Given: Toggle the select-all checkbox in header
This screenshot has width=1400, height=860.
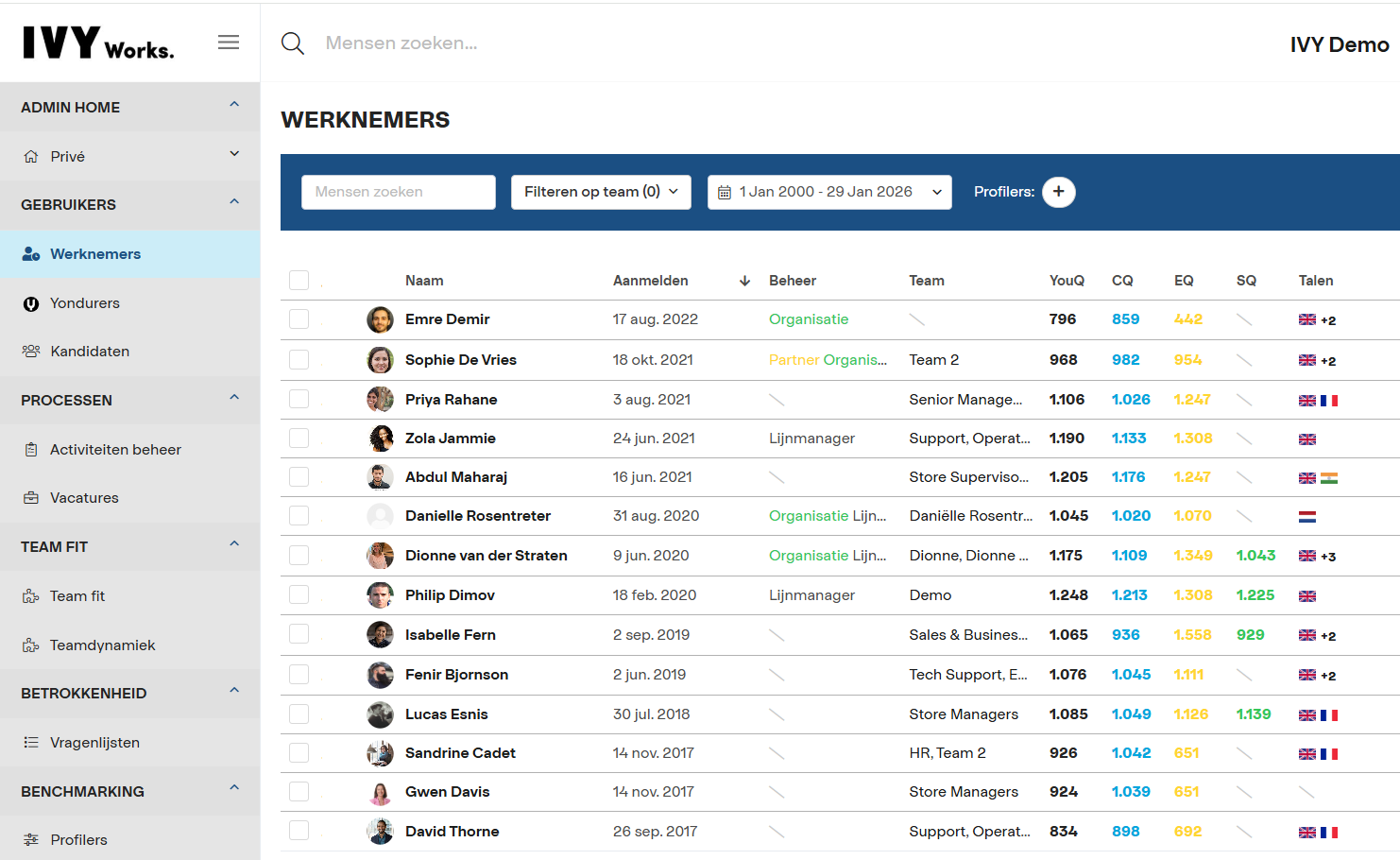Looking at the screenshot, I should (299, 281).
